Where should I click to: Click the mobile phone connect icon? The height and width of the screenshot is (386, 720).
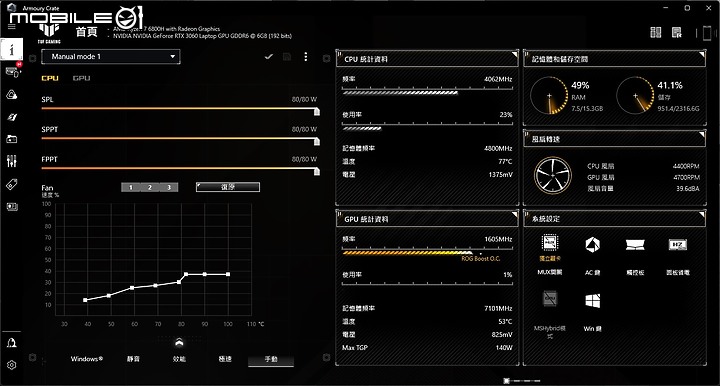pyautogui.click(x=707, y=33)
